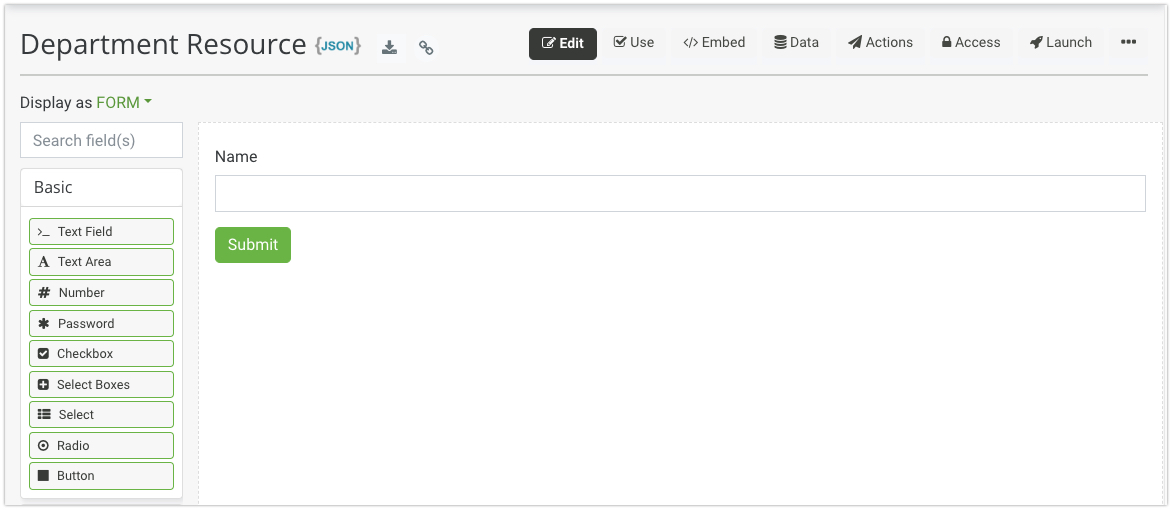Go to the Embed tab
The height and width of the screenshot is (510, 1172).
(714, 43)
